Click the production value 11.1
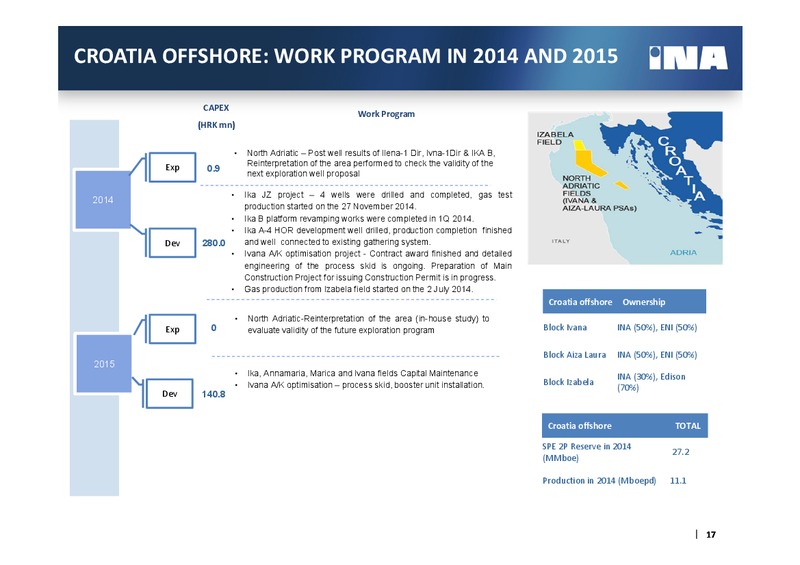Screen dimensions: 800x565 [x=678, y=480]
